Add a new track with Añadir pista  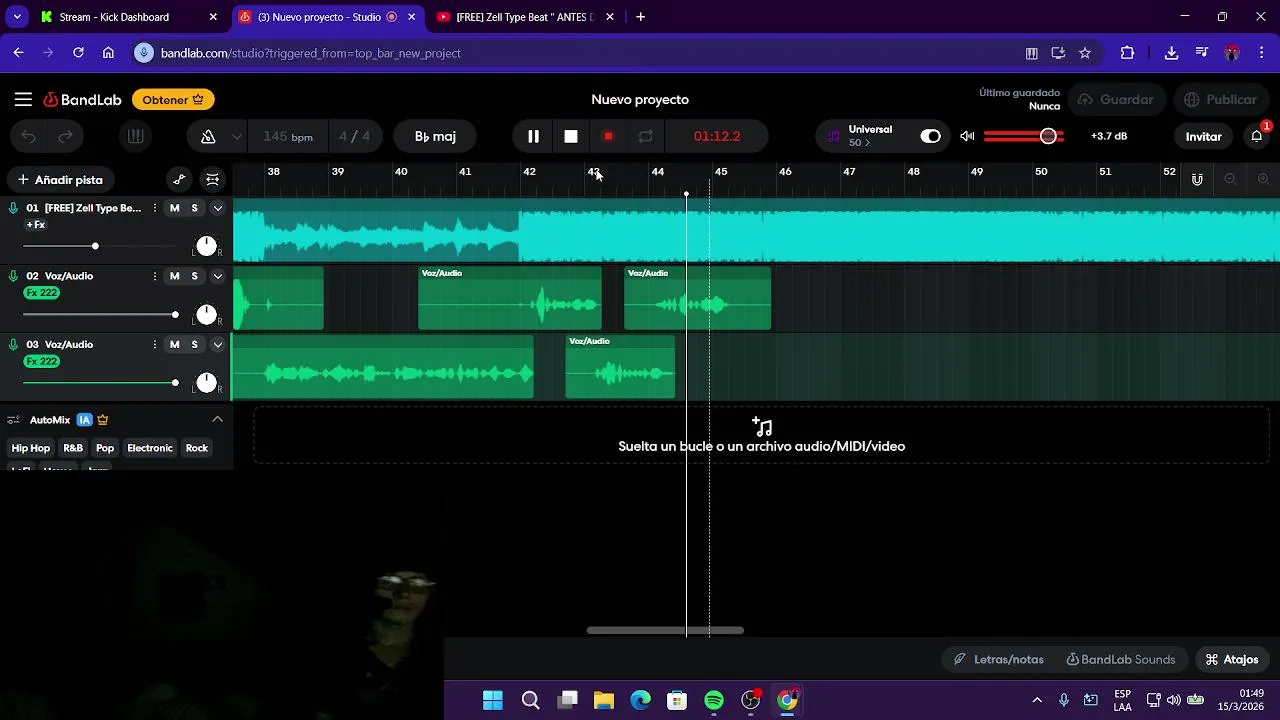(60, 180)
